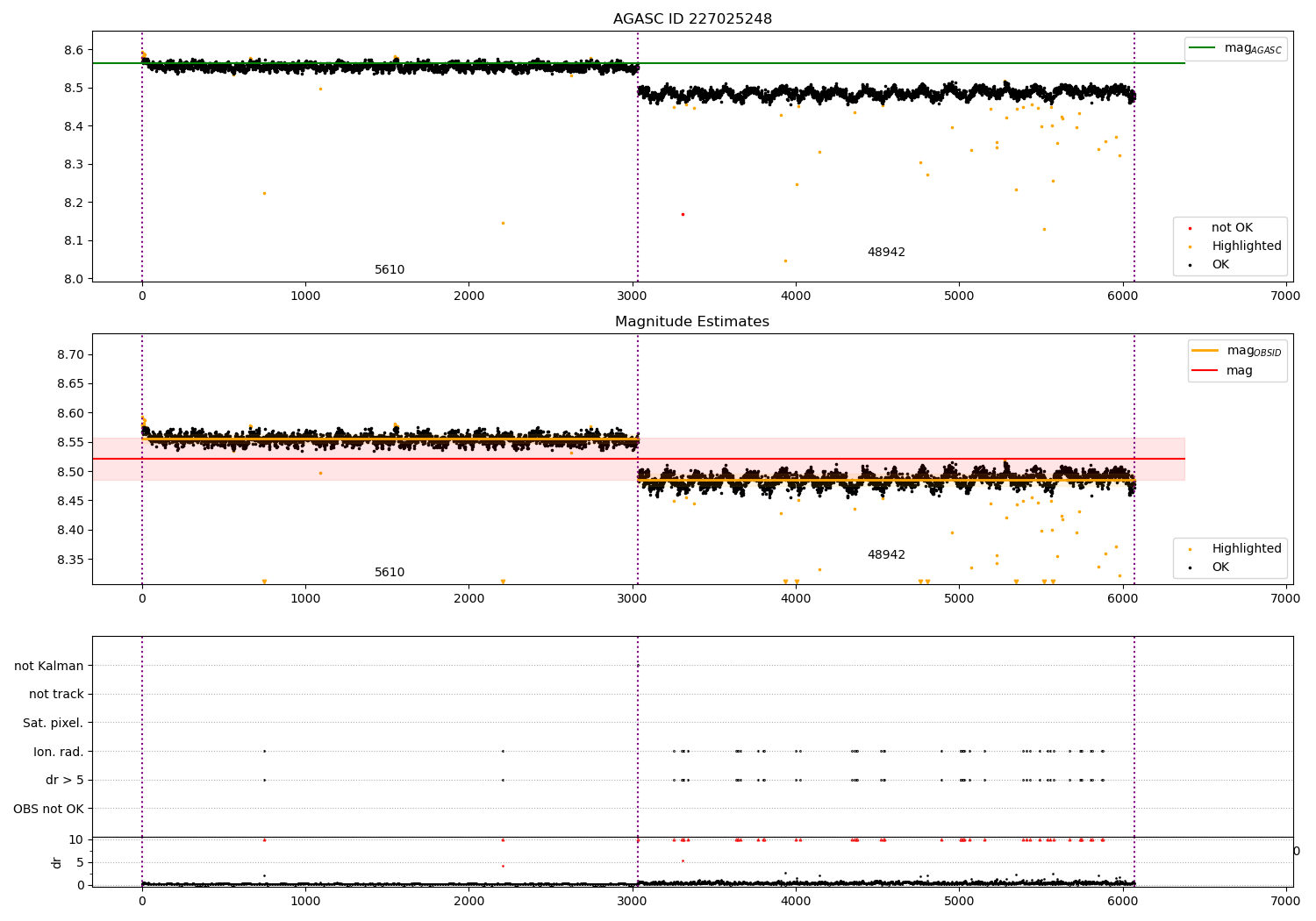Click the 8.60 y-axis tick on middle plot
Viewport: 1316px width, 921px height.
[x=70, y=413]
